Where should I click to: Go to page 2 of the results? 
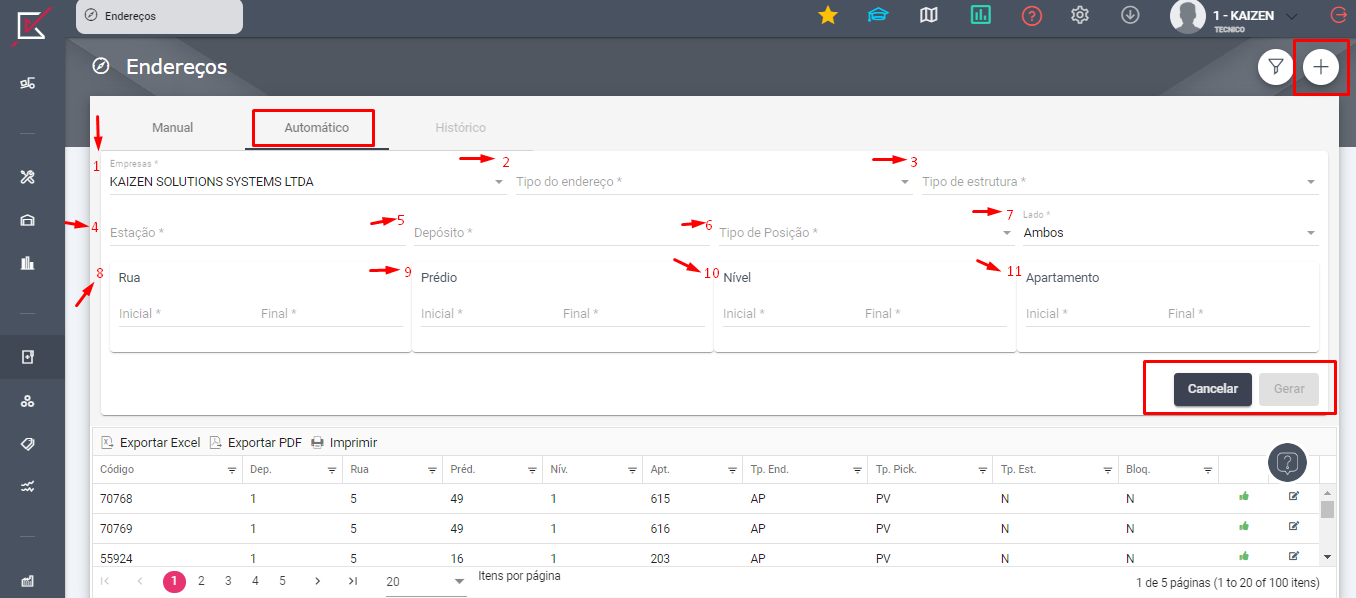coord(201,580)
